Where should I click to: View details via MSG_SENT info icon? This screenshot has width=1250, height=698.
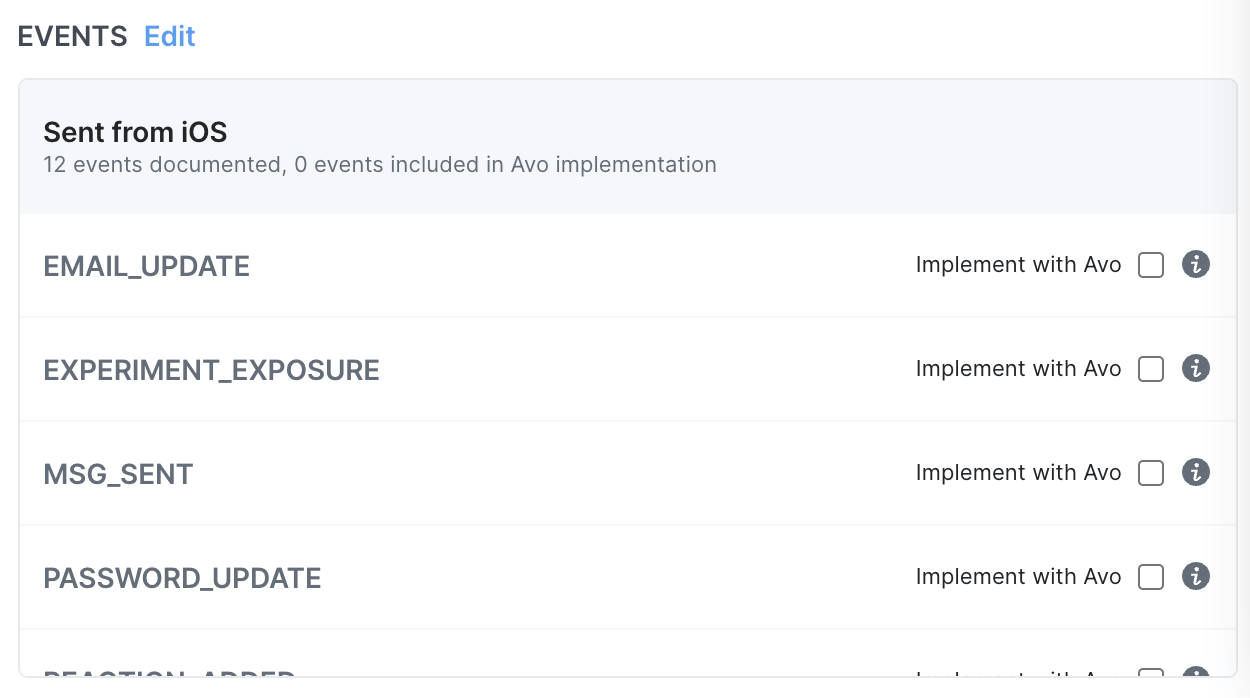1195,473
